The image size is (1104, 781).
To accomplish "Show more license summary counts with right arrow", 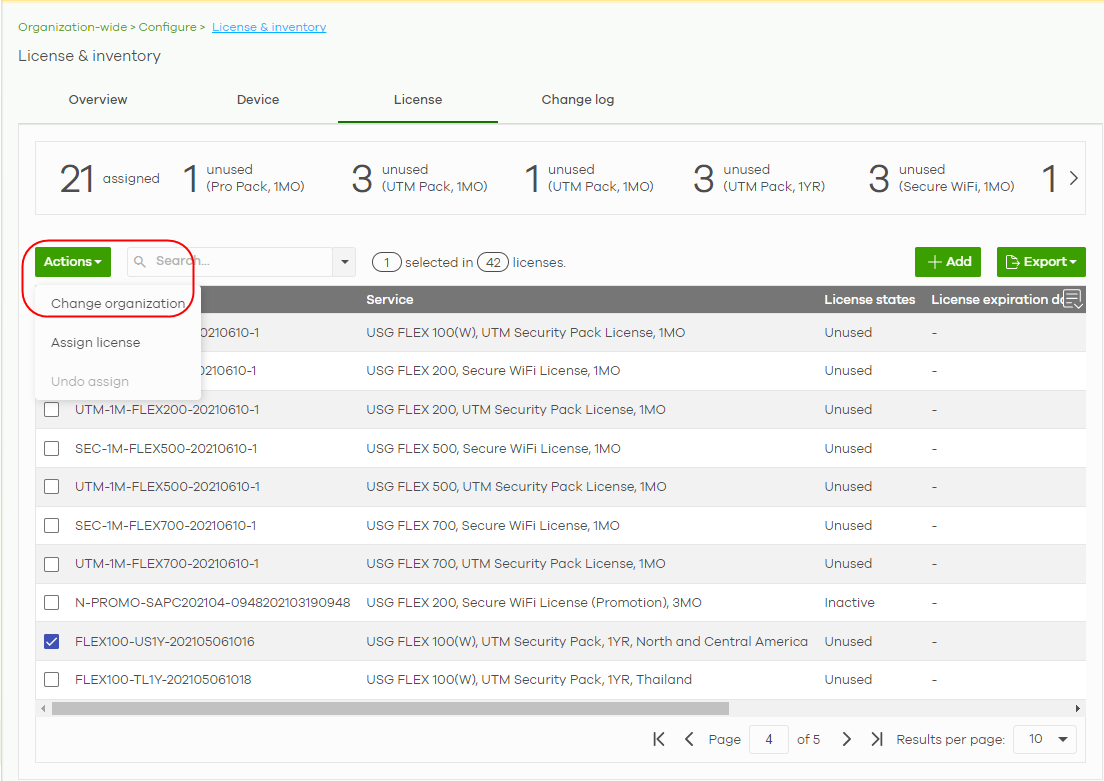I will [1073, 178].
